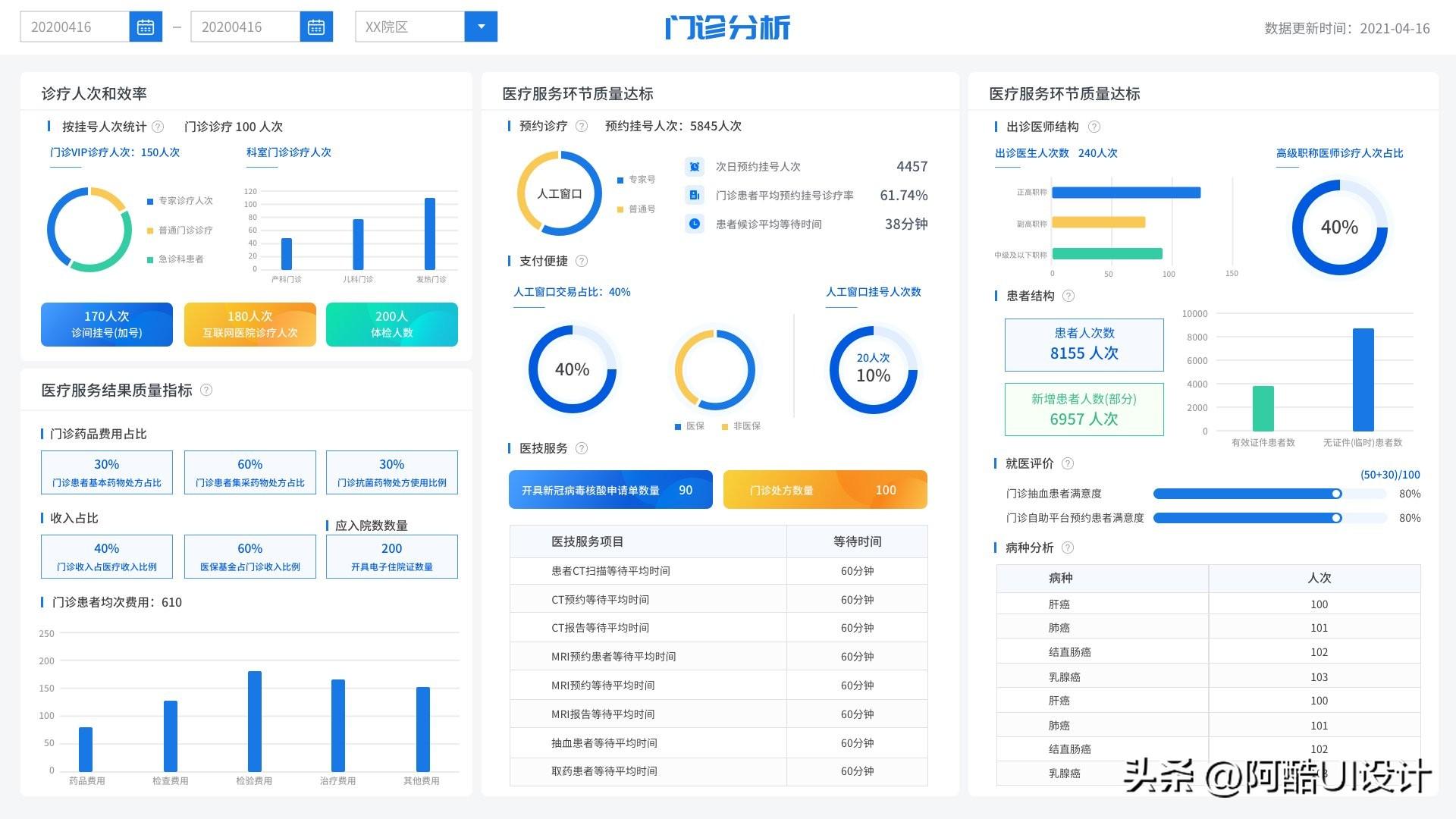Screen dimensions: 1456x819
Task: Select the 科室门诊诊疗人次 tab
Action: pos(289,152)
